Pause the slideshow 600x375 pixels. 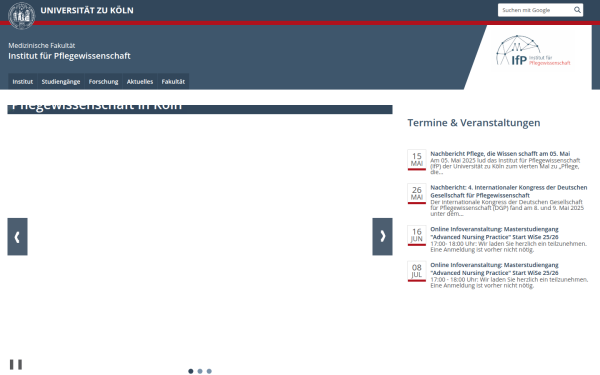click(x=16, y=364)
